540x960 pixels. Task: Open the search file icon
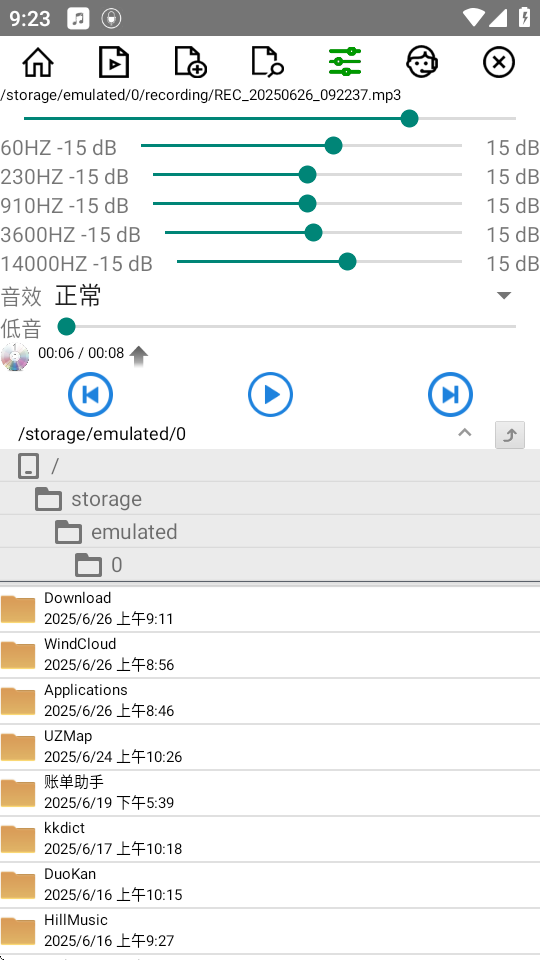(268, 62)
